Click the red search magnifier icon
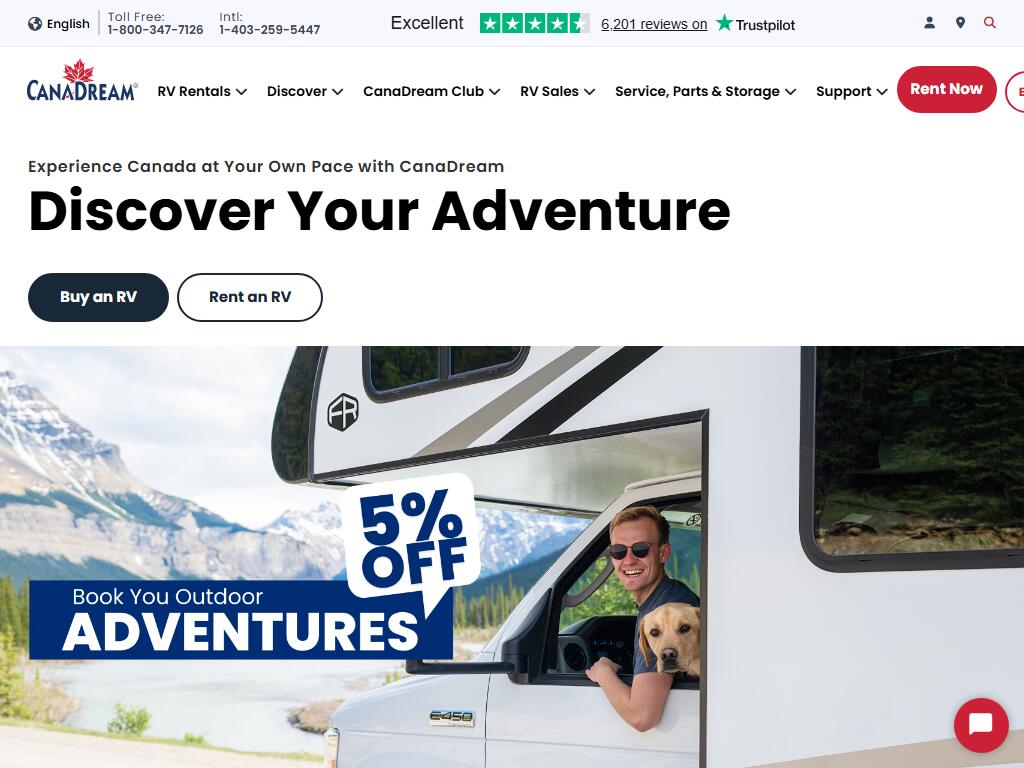 [x=990, y=23]
